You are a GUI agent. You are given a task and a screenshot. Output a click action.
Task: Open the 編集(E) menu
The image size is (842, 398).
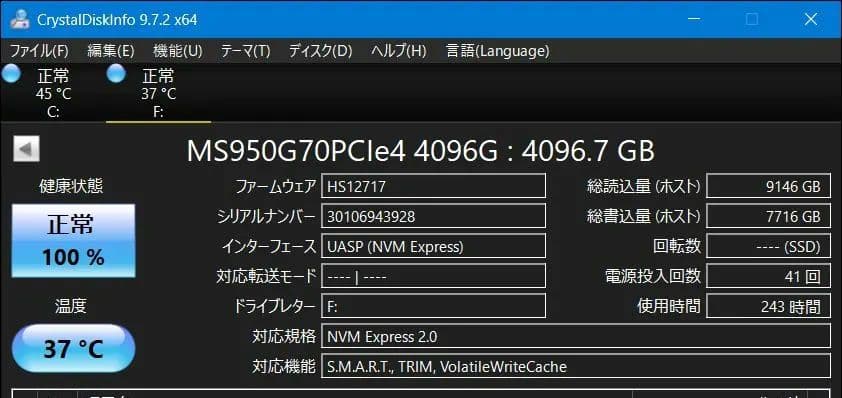(x=111, y=51)
